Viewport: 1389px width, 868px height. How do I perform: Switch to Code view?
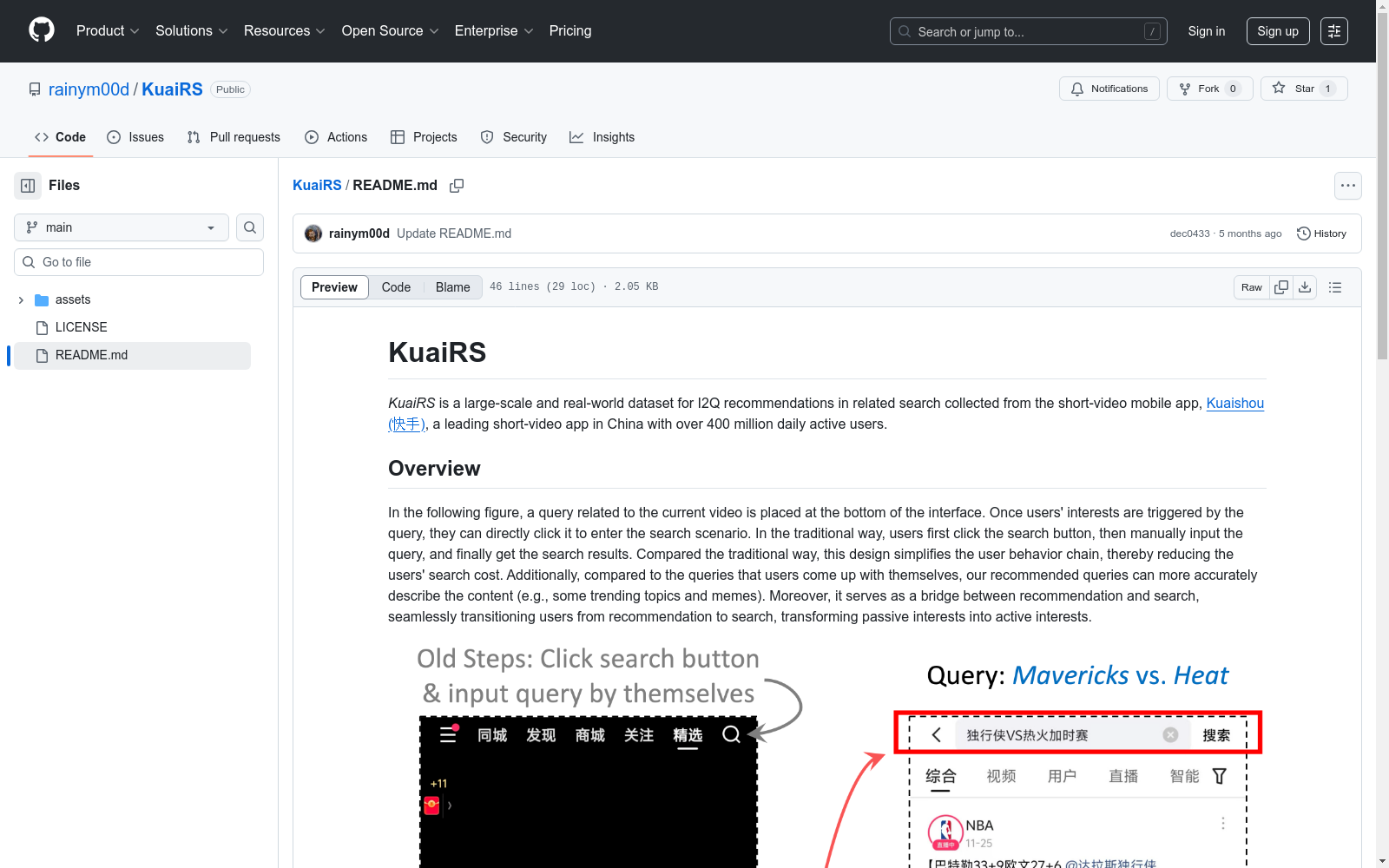click(x=396, y=287)
